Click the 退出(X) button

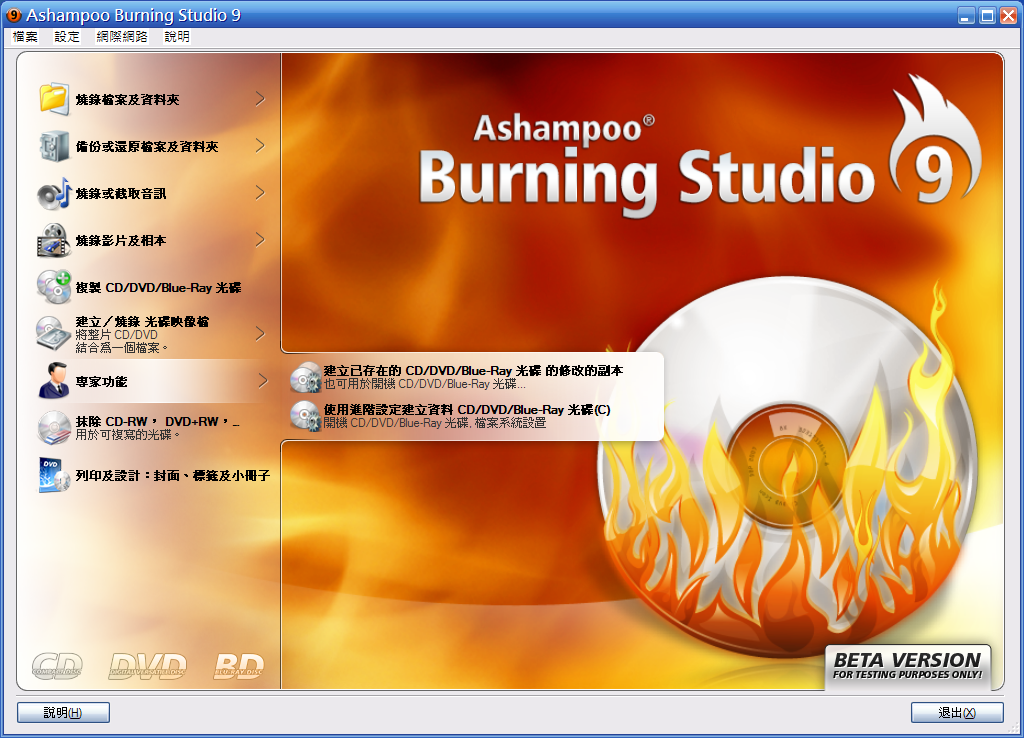point(957,713)
